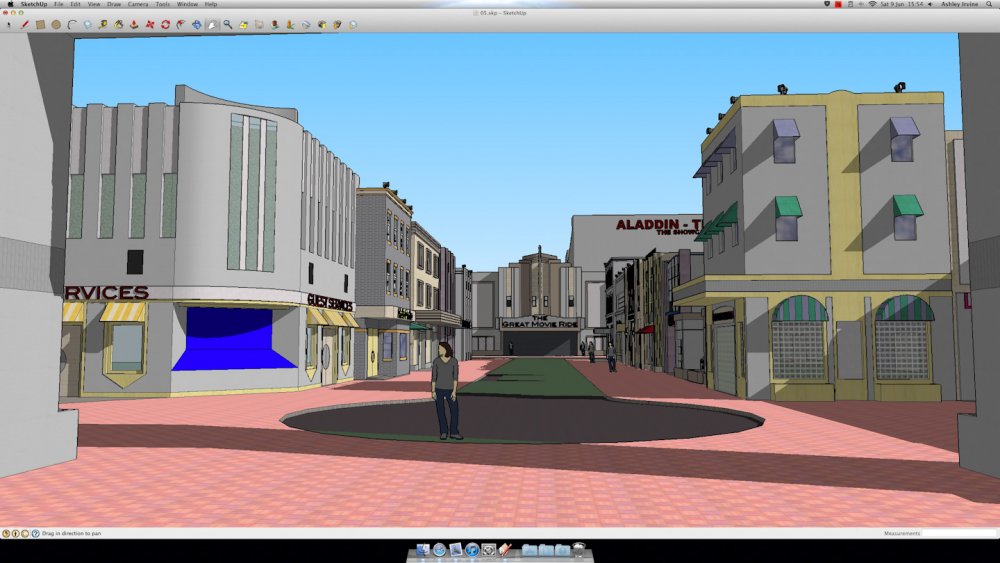
Task: Open the Camera menu
Action: pyautogui.click(x=137, y=4)
